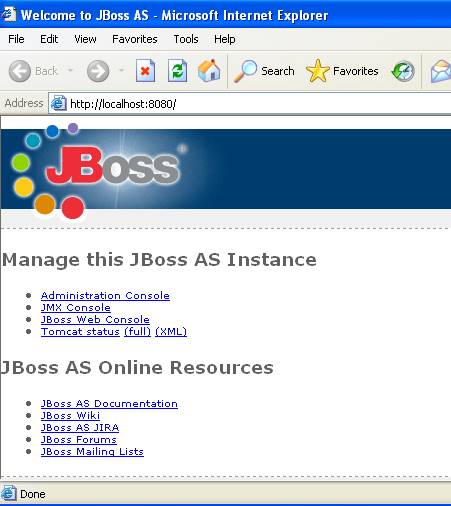Screen dimensions: 451x506
Task: Open the Tools menu
Action: point(186,39)
